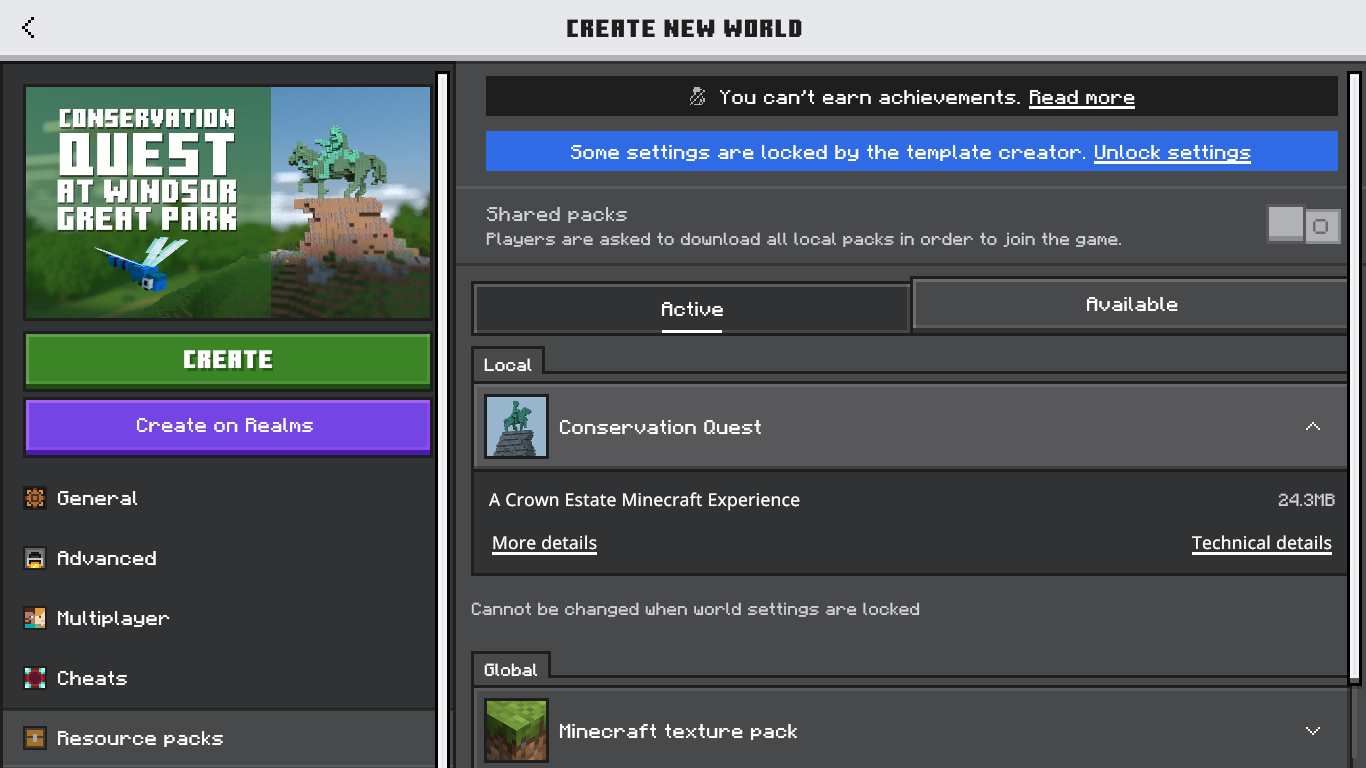The height and width of the screenshot is (768, 1366).
Task: Open More details for Conservation Quest
Action: click(x=544, y=543)
